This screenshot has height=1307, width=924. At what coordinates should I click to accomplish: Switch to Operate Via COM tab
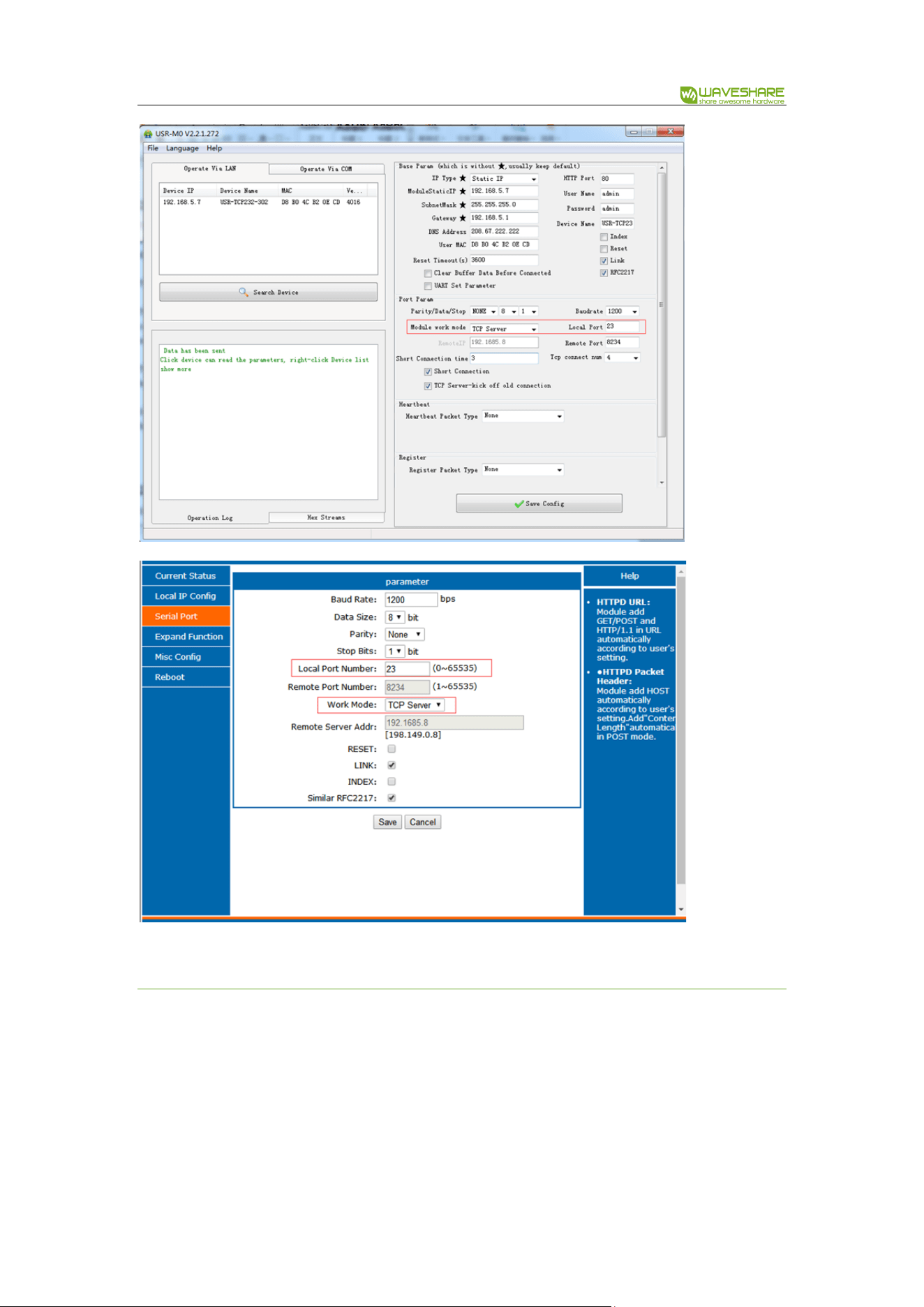click(x=326, y=169)
